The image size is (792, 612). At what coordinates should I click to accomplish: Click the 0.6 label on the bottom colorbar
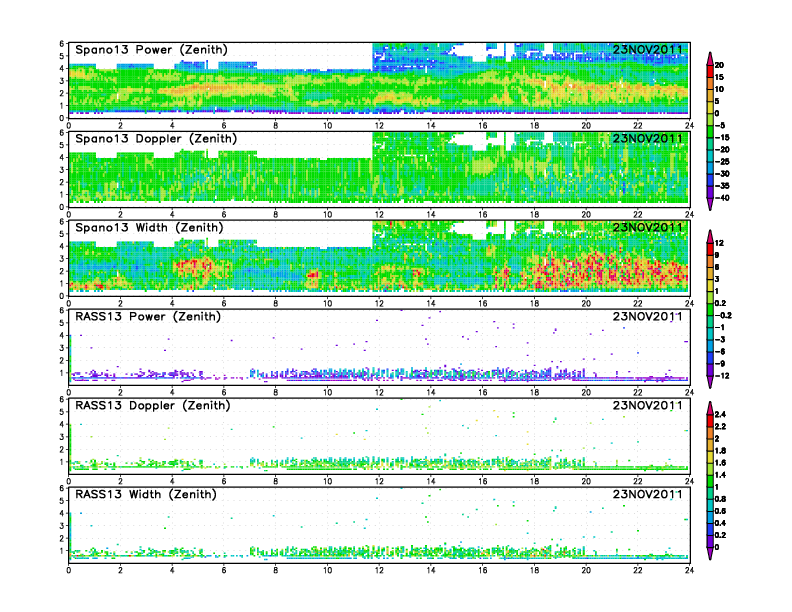(720, 511)
